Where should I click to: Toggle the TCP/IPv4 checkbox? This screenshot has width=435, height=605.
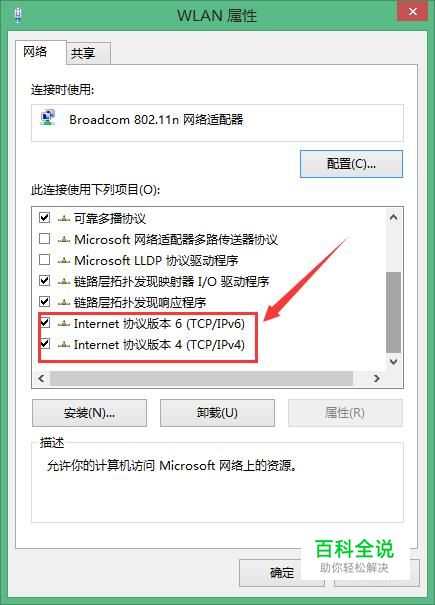pyautogui.click(x=45, y=343)
